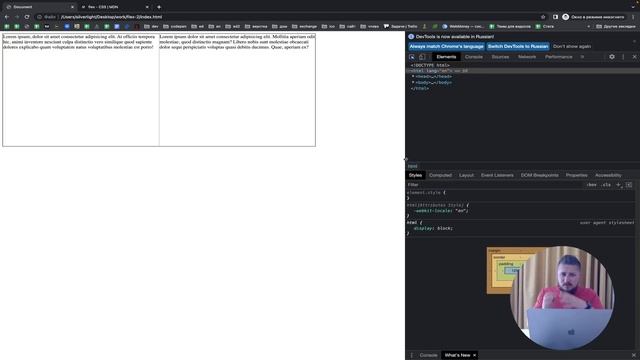Open the Event Listeners tab
Image resolution: width=640 pixels, height=360 pixels.
(497, 175)
